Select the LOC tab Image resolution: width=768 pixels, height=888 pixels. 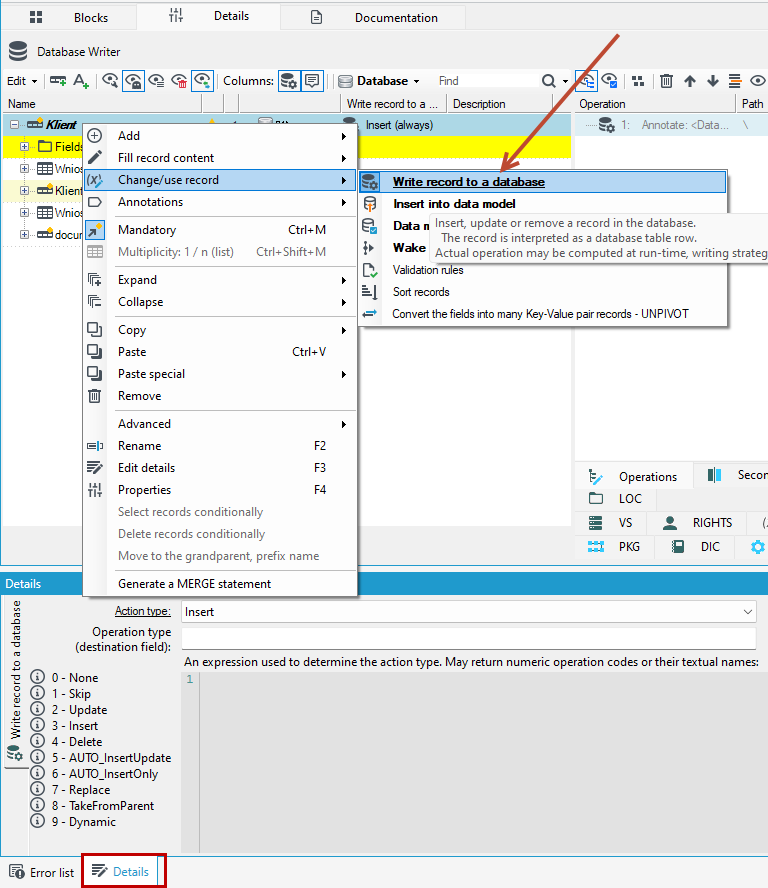[616, 499]
